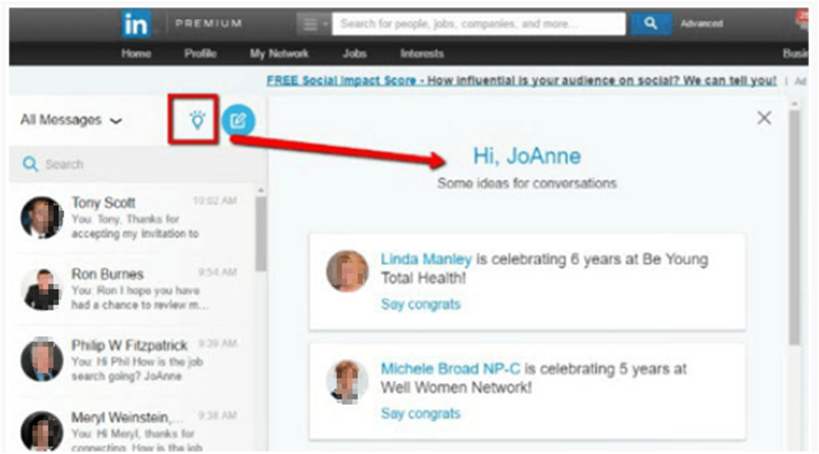Screen dimensions: 819x454
Task: Open Linda Manley's profile name link
Action: click(426, 260)
